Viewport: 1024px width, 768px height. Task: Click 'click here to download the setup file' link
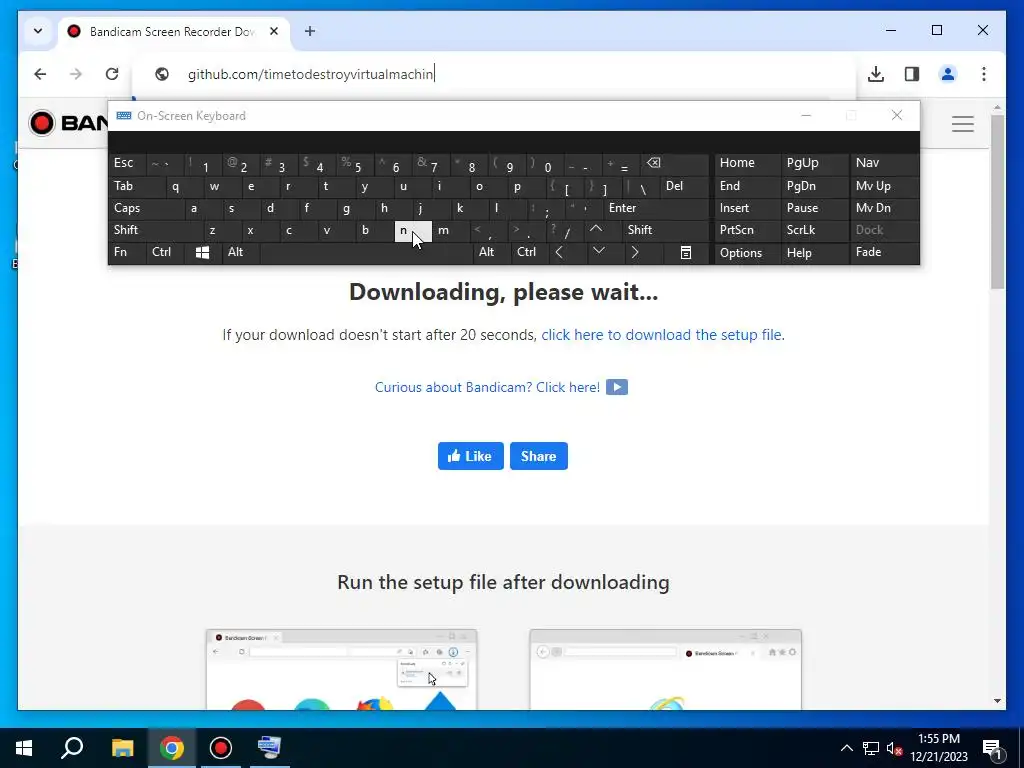tap(661, 335)
